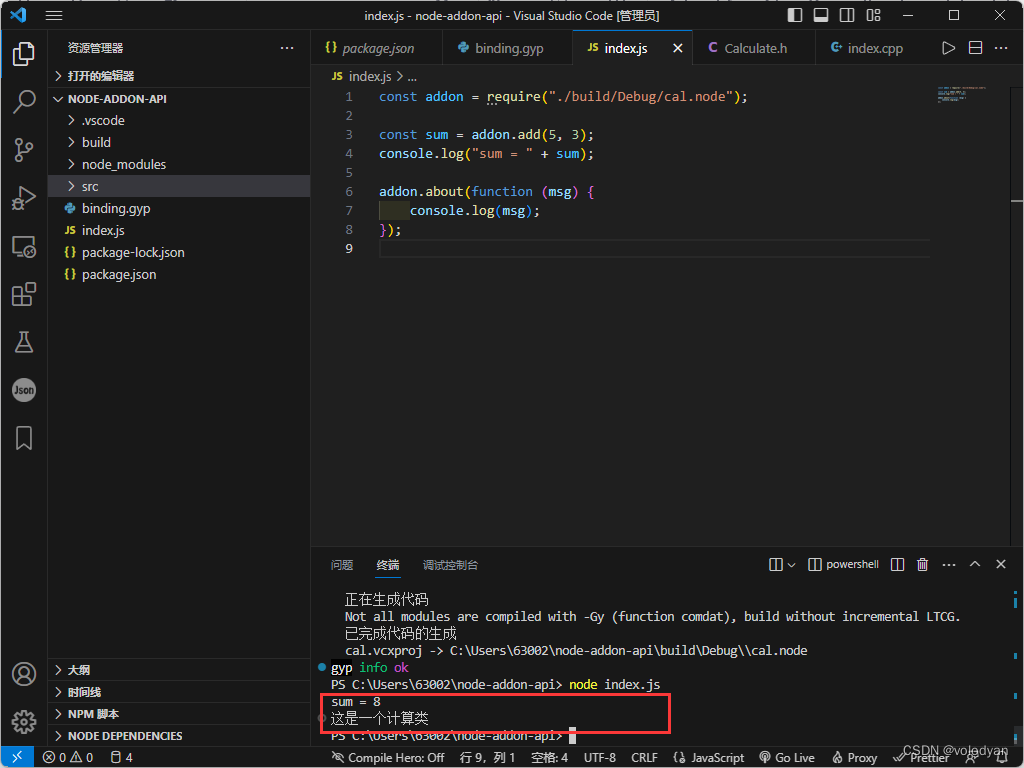
Task: Open the Bookmarks icon in activity bar
Action: [x=24, y=438]
